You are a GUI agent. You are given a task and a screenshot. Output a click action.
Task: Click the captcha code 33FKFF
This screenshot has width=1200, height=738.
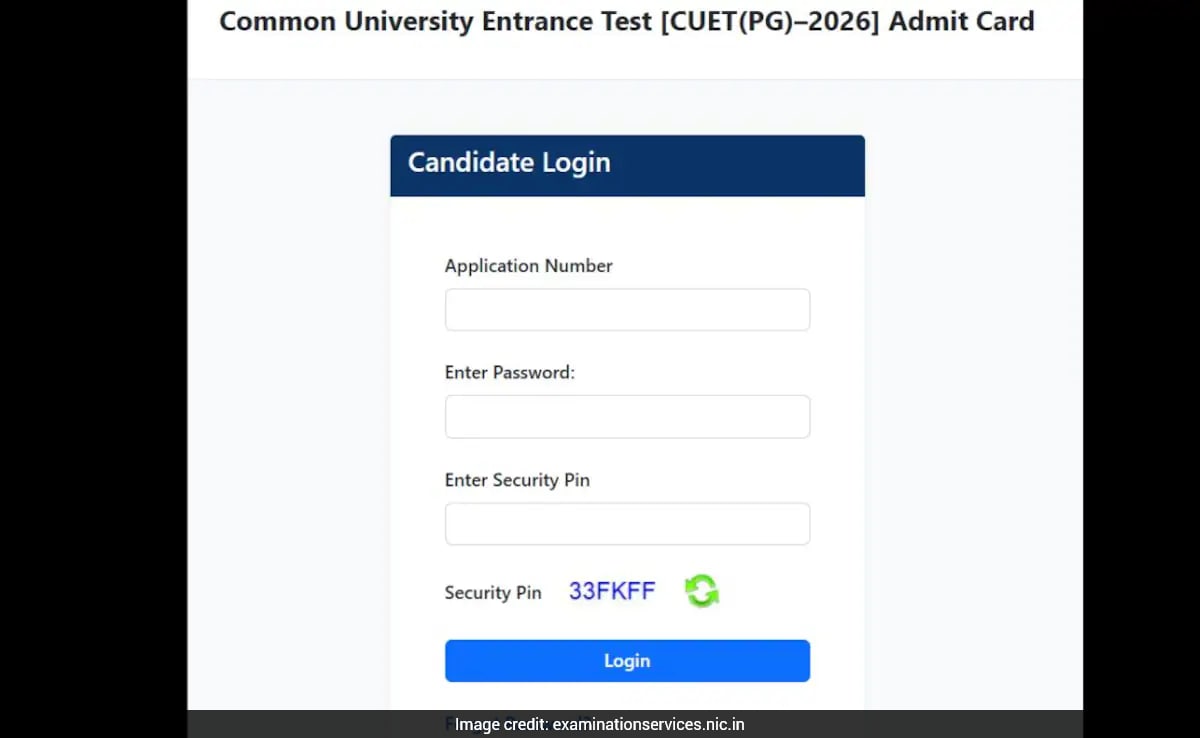[x=612, y=591]
